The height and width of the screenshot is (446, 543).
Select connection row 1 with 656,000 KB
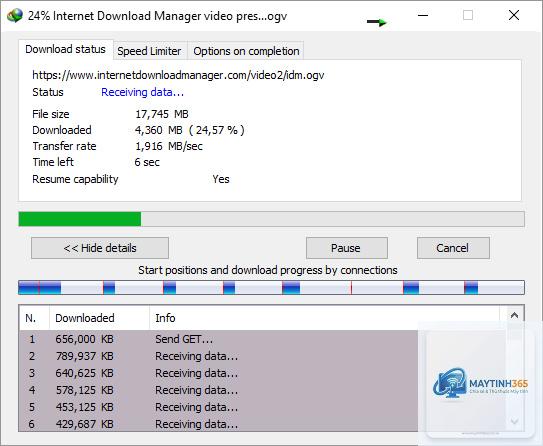click(219, 339)
